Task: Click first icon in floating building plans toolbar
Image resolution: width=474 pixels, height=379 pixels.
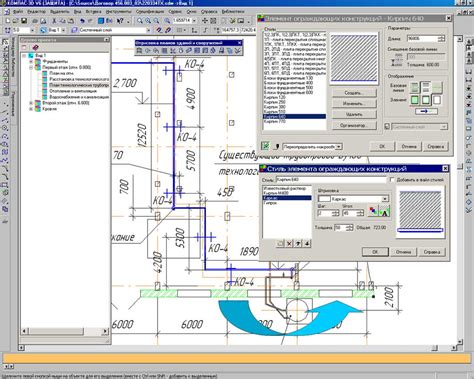Action: click(x=140, y=51)
